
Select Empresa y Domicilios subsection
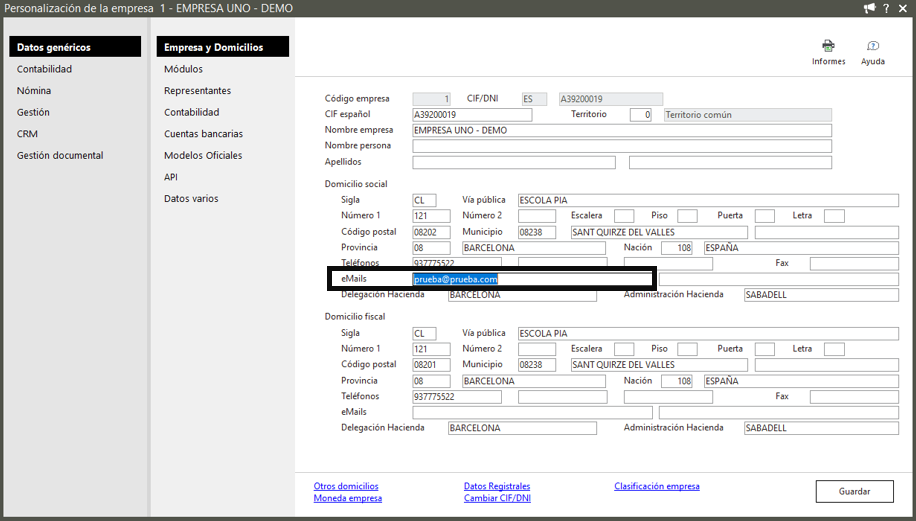[x=223, y=47]
